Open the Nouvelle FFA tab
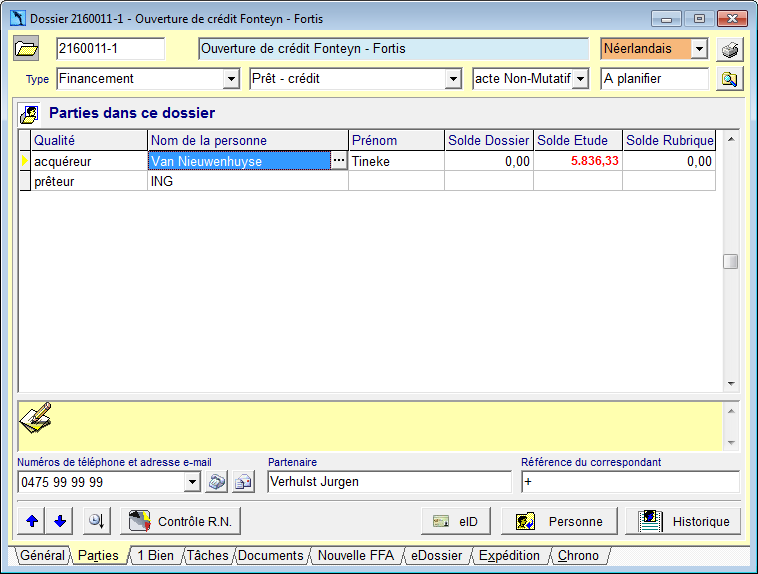The width and height of the screenshot is (758, 574). (356, 555)
